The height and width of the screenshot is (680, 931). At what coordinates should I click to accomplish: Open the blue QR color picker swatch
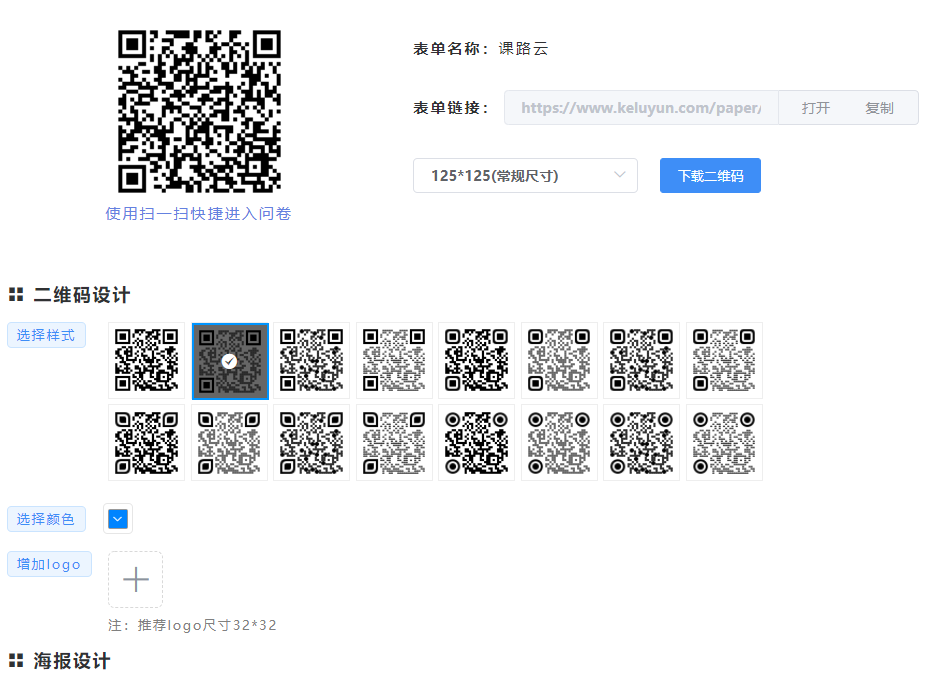tap(118, 518)
